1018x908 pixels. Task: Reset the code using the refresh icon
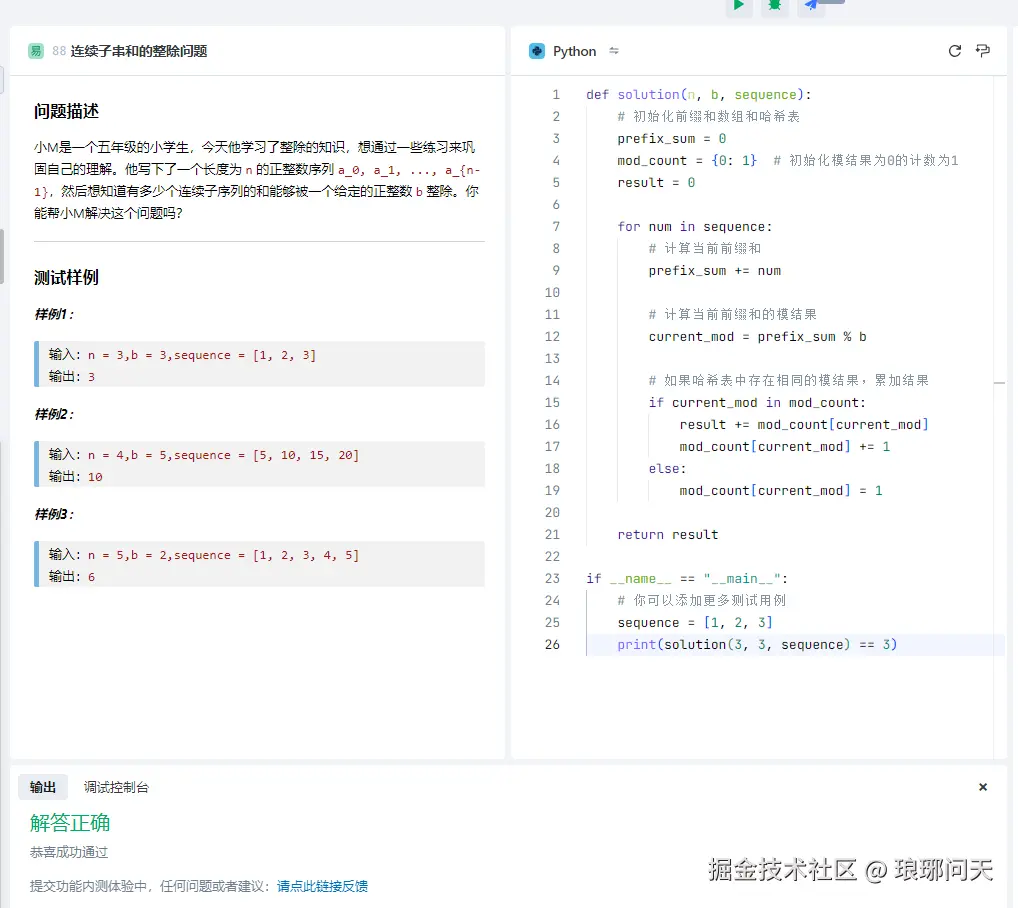[954, 50]
